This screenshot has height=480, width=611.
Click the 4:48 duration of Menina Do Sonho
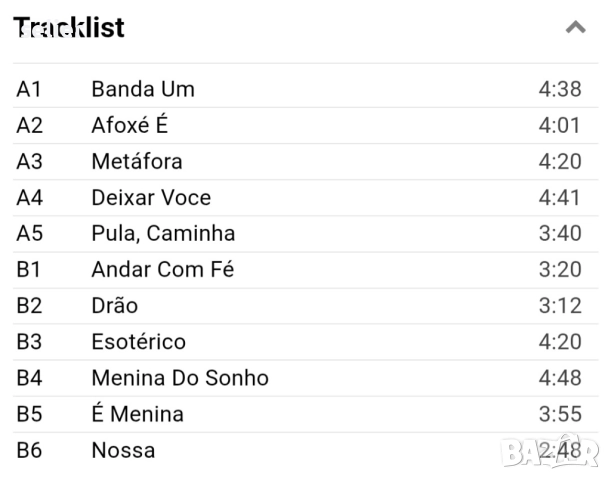pyautogui.click(x=559, y=378)
